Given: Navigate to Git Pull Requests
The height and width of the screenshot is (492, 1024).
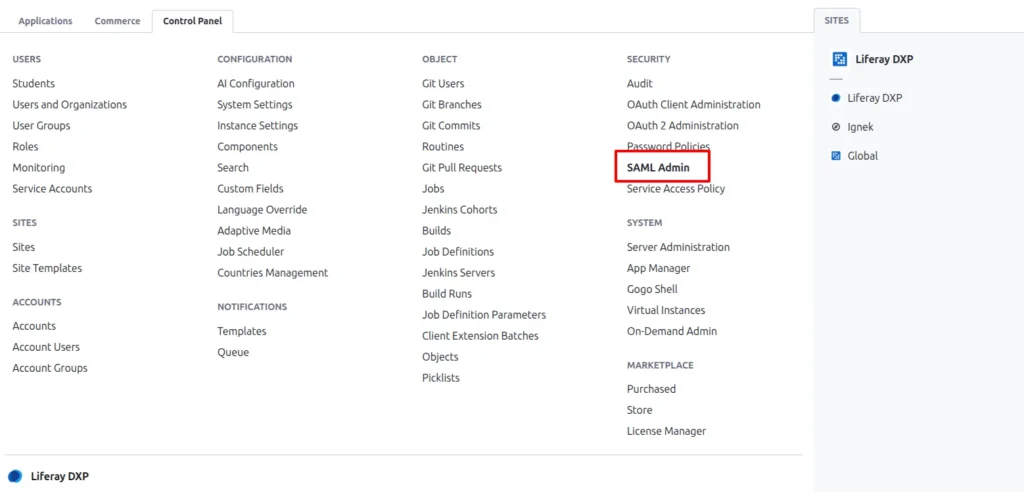Looking at the screenshot, I should [x=461, y=168].
